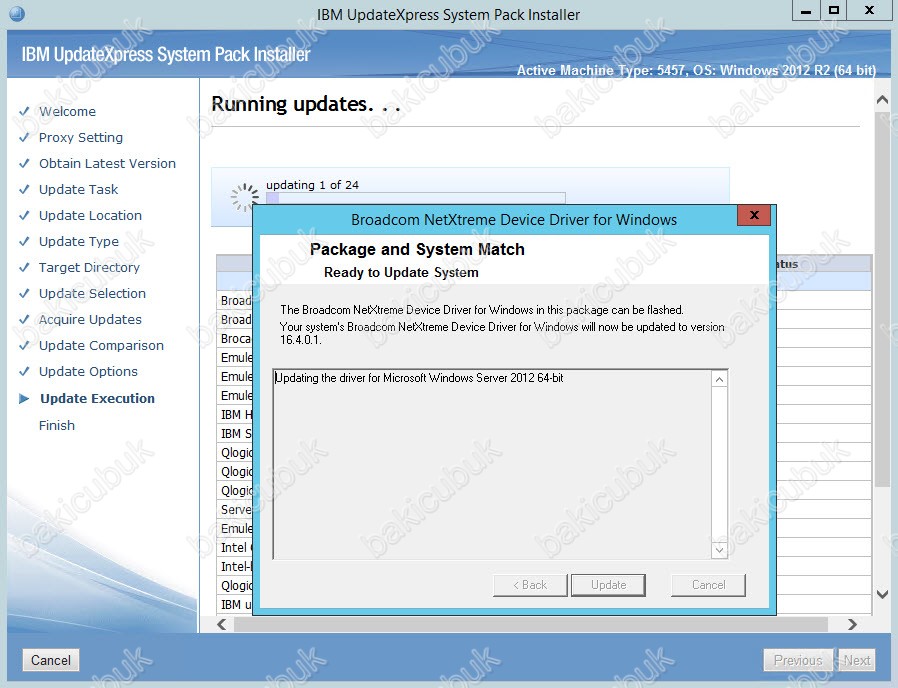The height and width of the screenshot is (688, 898).
Task: Click checkmark icon beside Update Location
Action: [24, 215]
